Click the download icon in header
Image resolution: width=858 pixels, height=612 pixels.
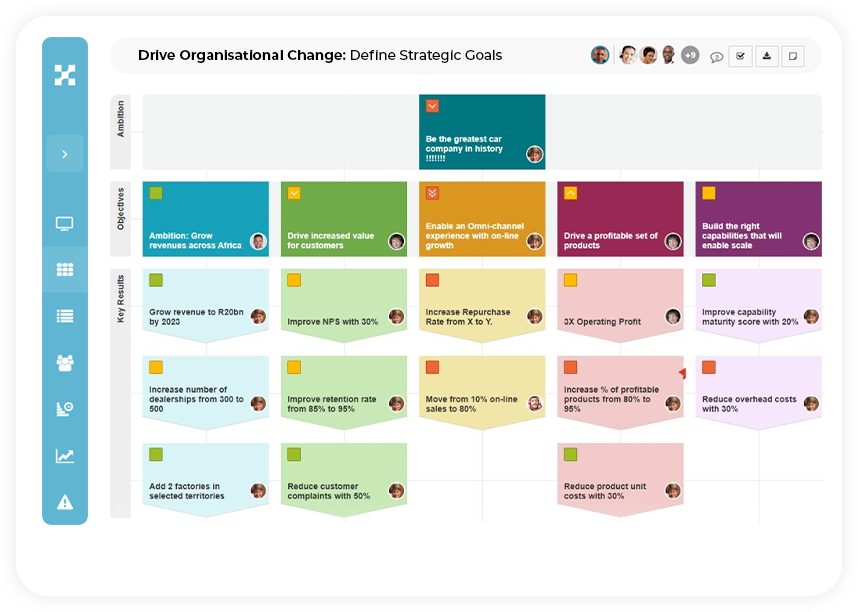pyautogui.click(x=767, y=56)
